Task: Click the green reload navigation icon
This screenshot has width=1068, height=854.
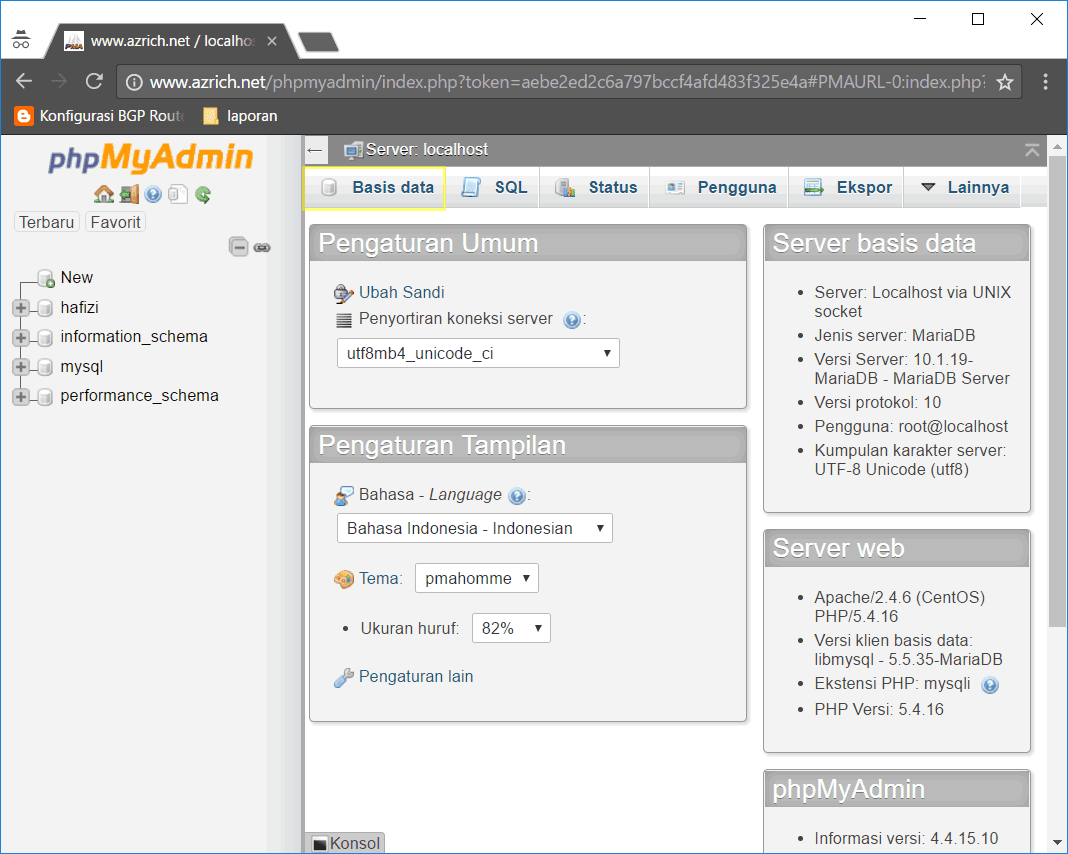Action: click(203, 194)
